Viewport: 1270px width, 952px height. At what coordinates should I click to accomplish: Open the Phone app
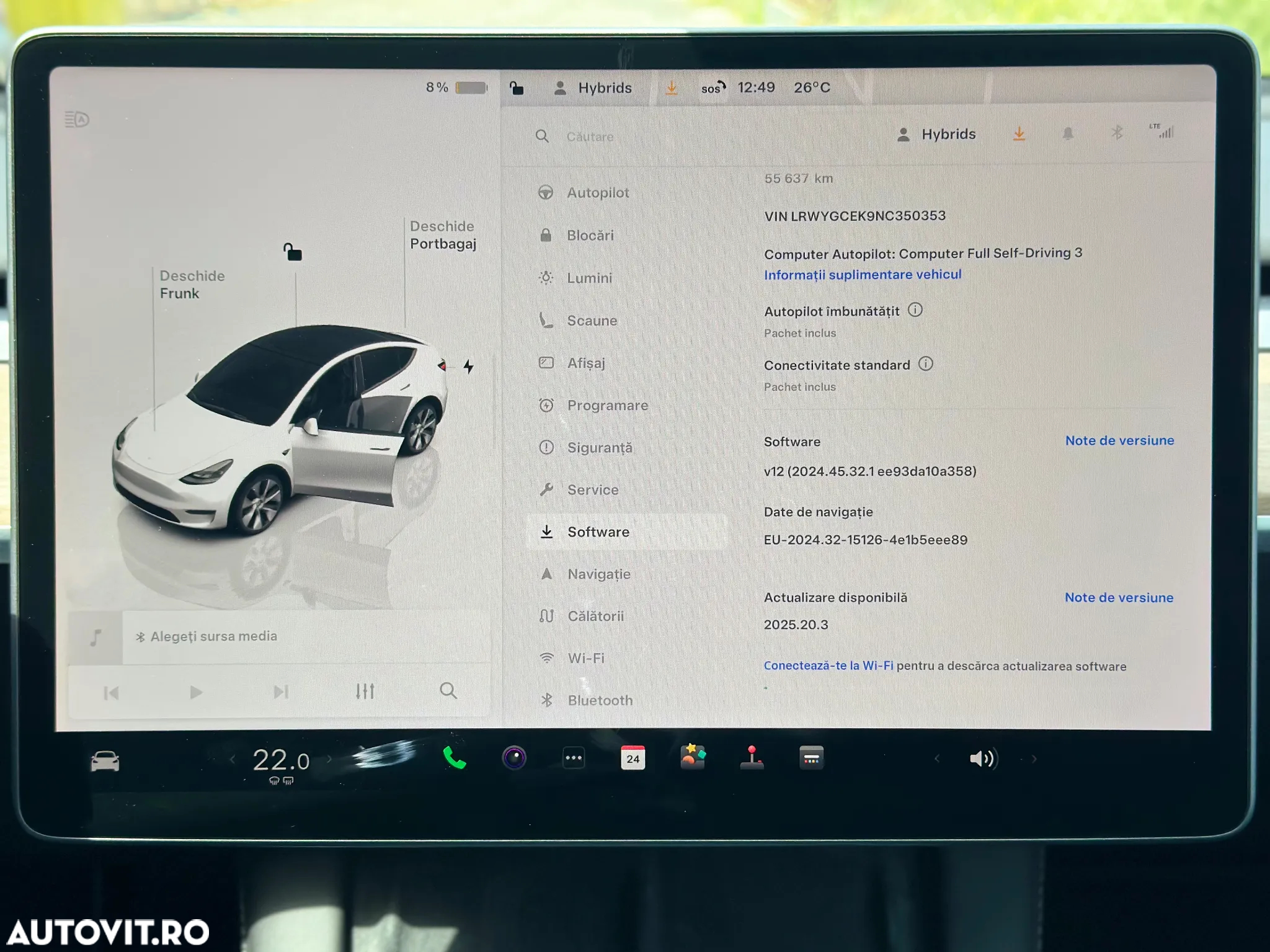(455, 758)
